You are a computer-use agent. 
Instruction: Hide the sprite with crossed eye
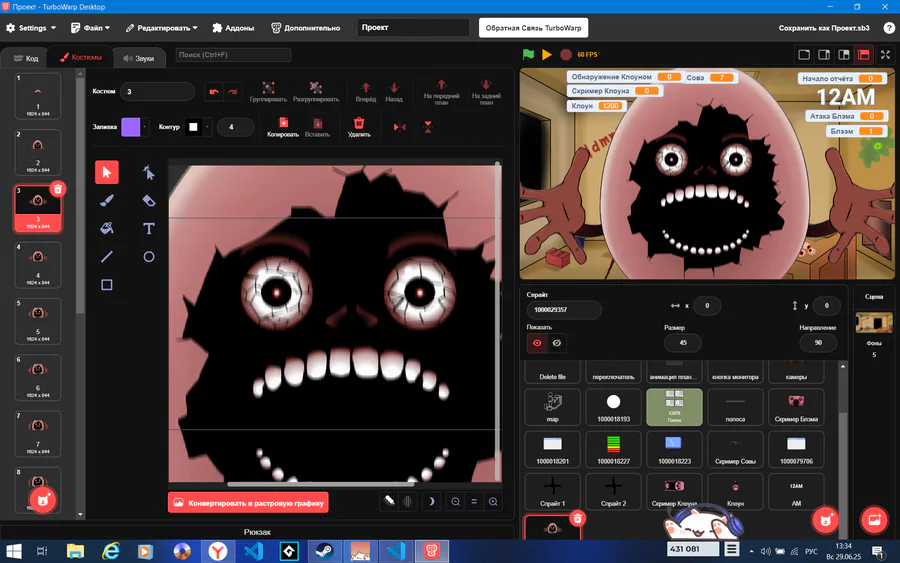(557, 343)
